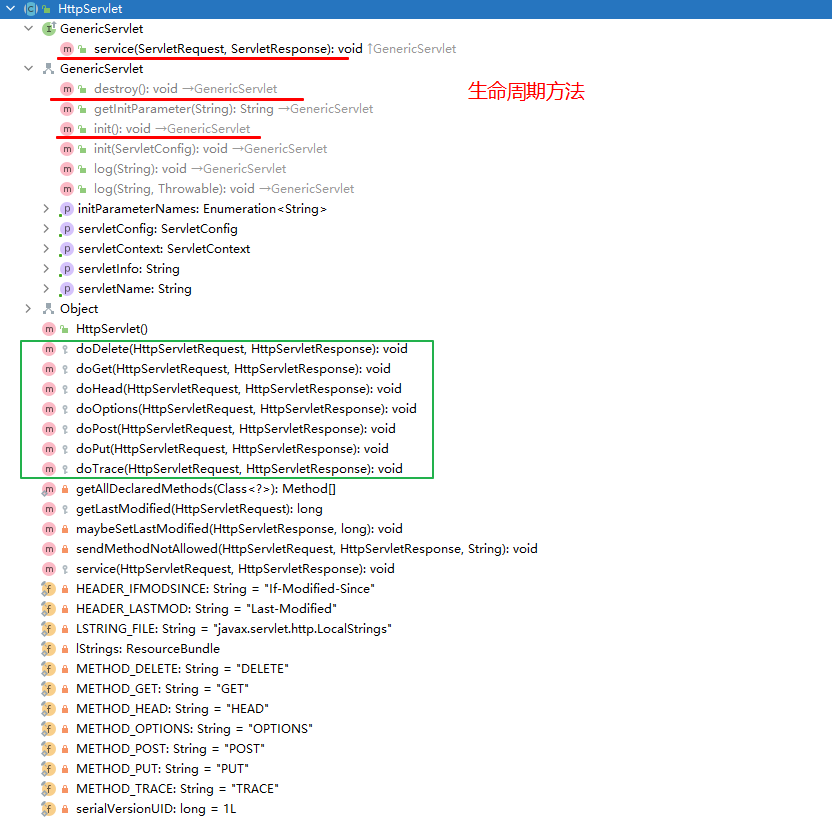Collapse the HttpServlet root node
Screen dimensions: 832x825
(x=10, y=8)
